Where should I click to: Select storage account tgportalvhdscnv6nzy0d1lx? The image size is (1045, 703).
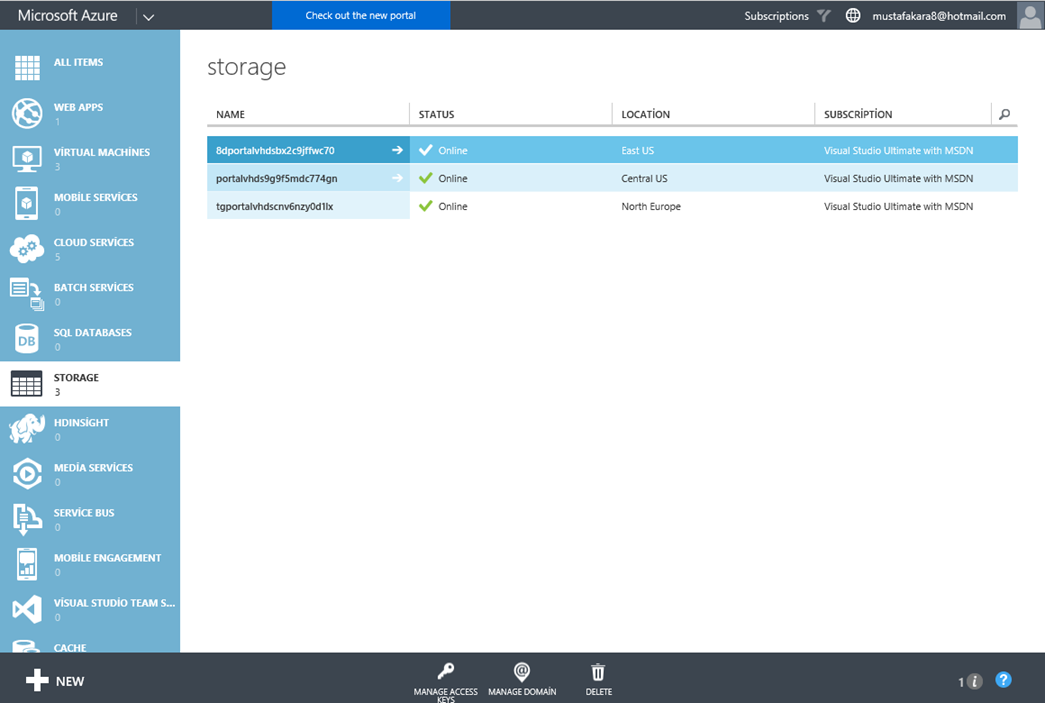275,207
